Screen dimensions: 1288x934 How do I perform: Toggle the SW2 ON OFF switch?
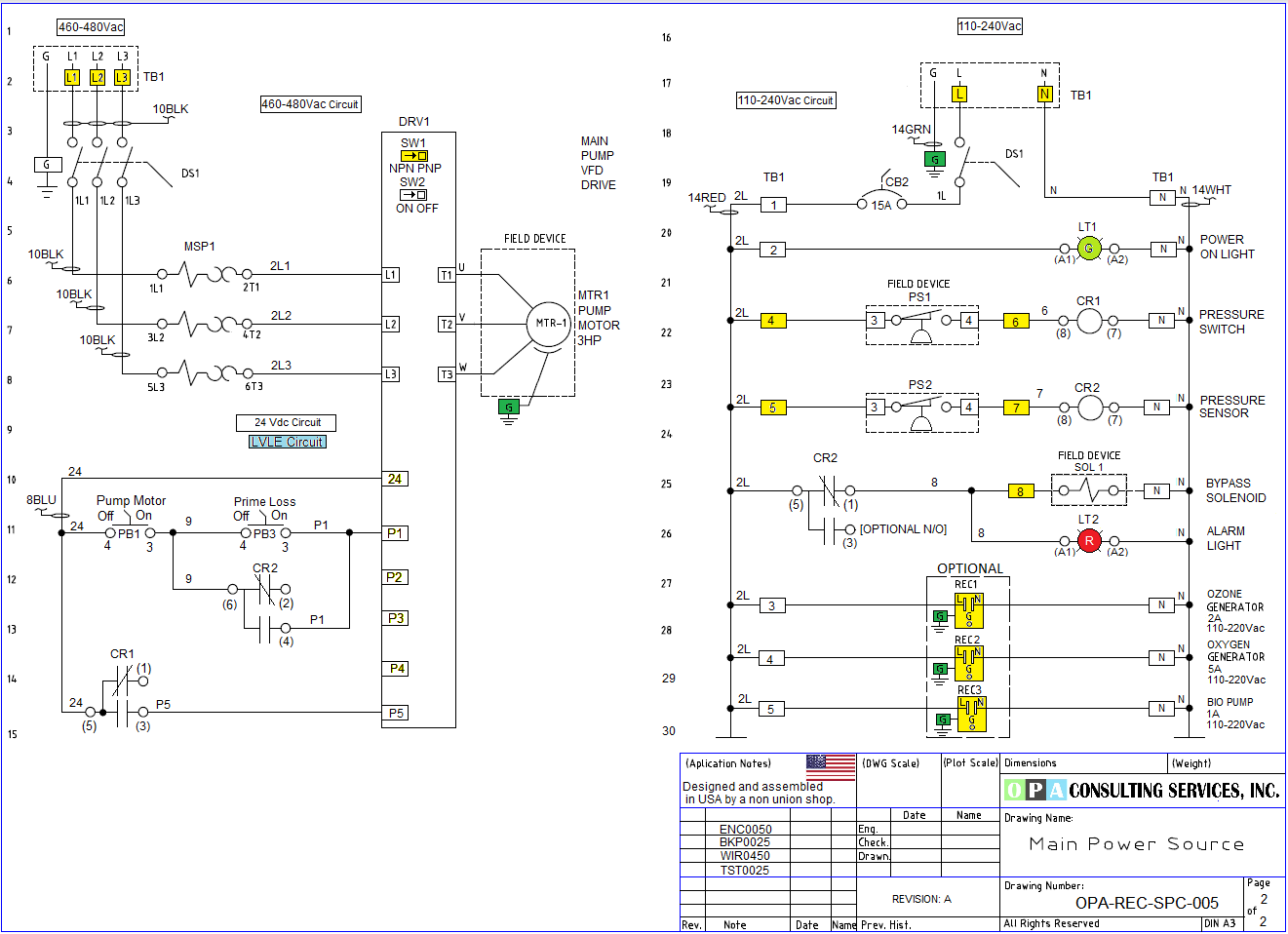tap(413, 195)
